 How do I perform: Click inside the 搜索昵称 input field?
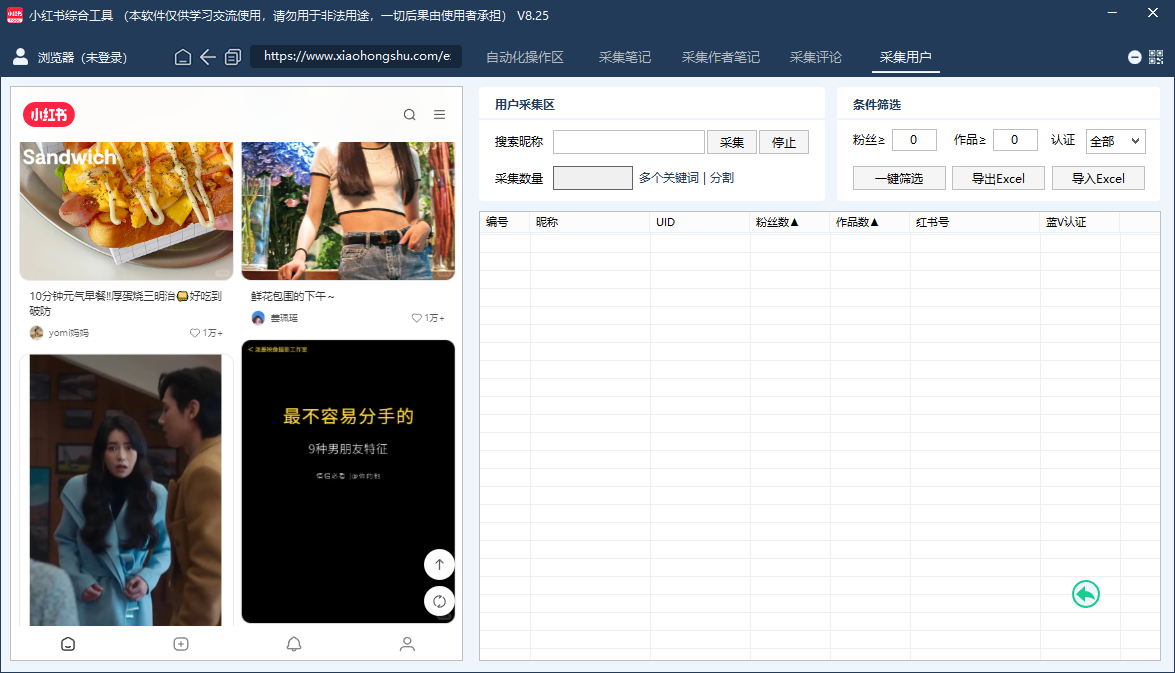coord(628,141)
